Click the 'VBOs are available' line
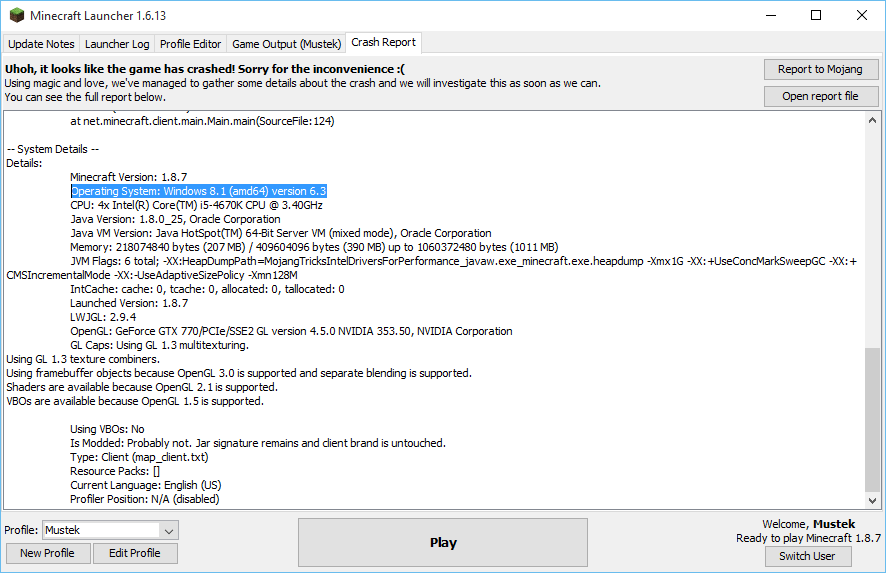 click(135, 402)
